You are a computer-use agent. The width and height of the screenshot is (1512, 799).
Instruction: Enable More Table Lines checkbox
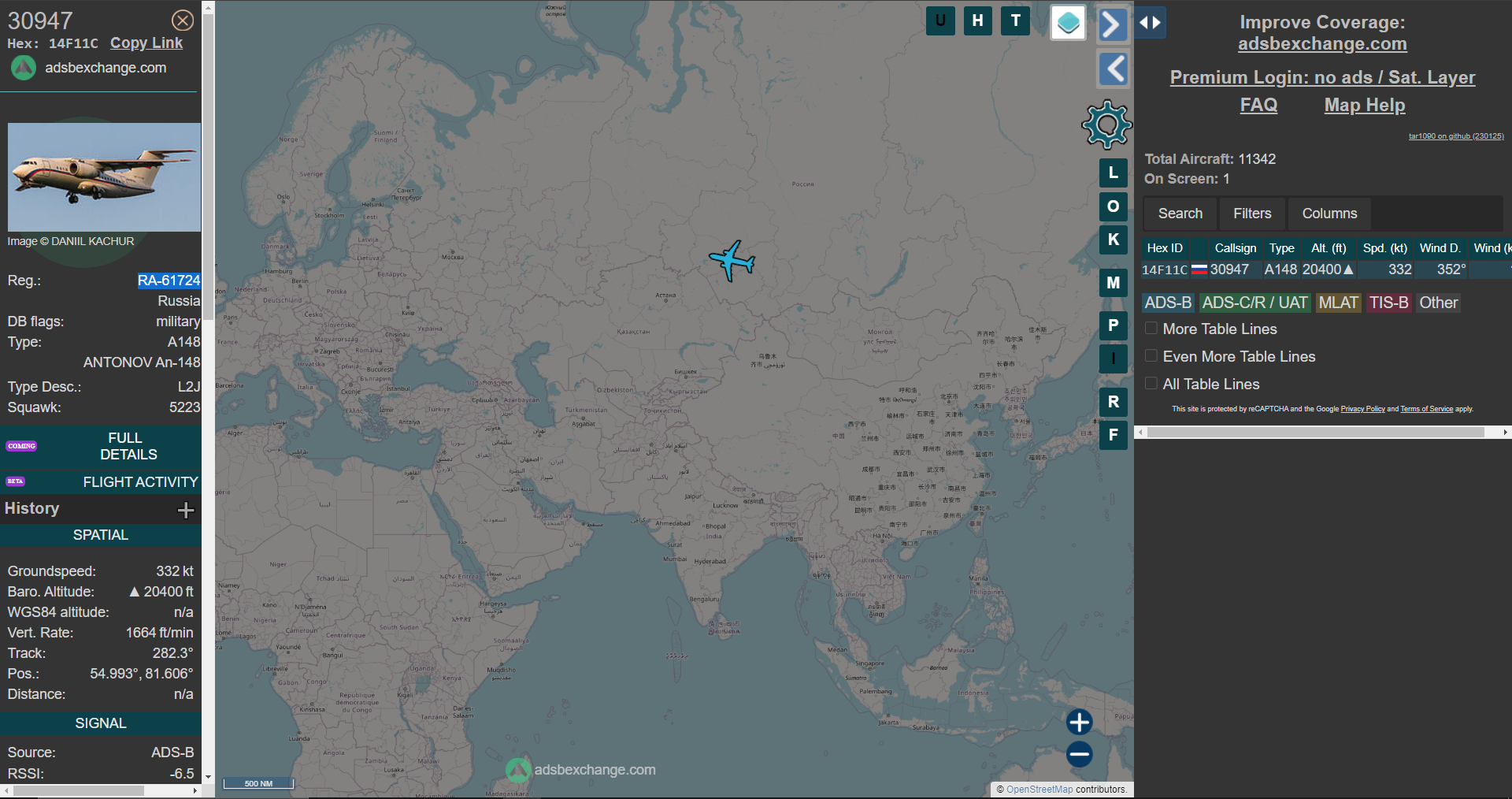[x=1151, y=329]
